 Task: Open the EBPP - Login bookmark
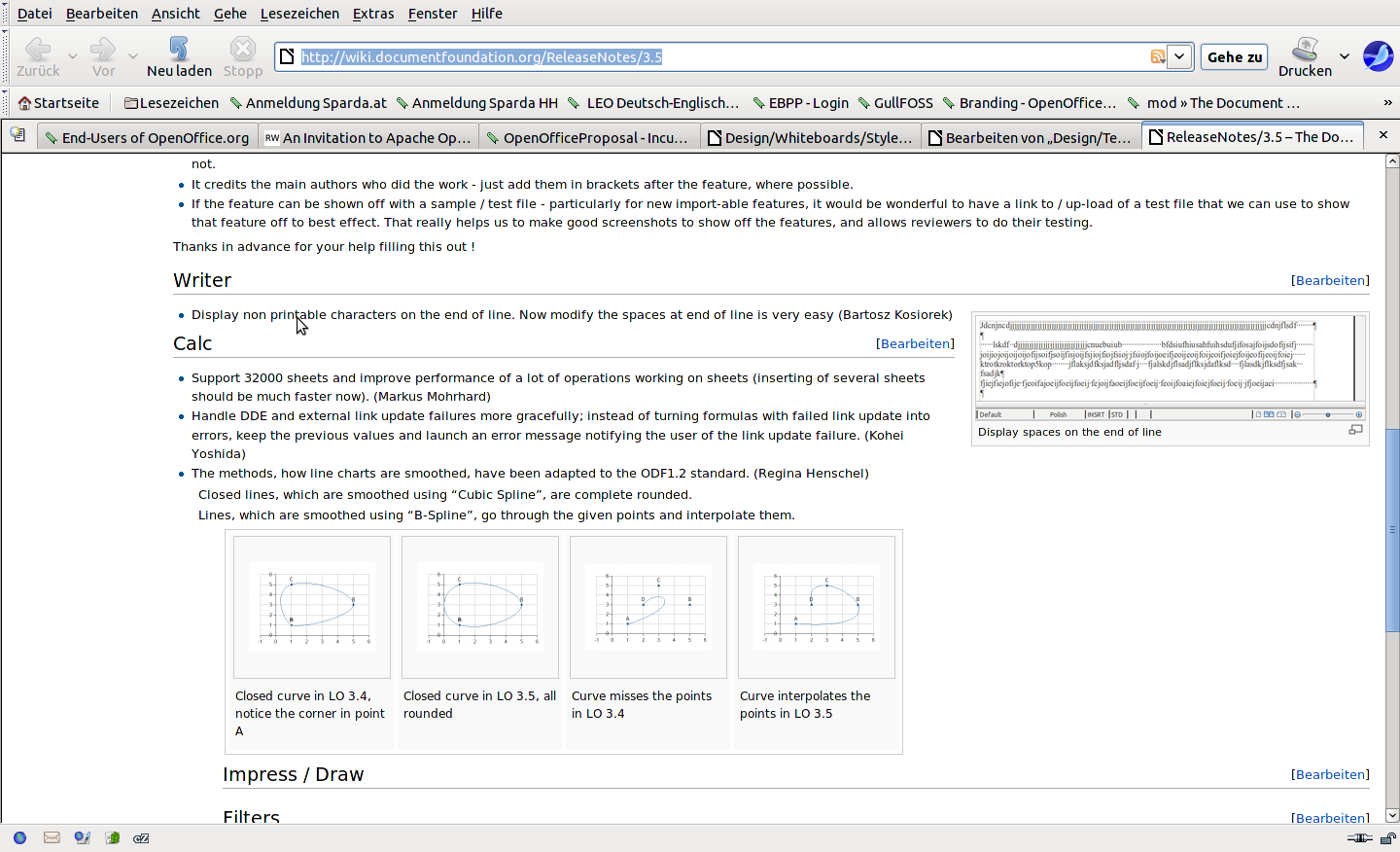800,103
